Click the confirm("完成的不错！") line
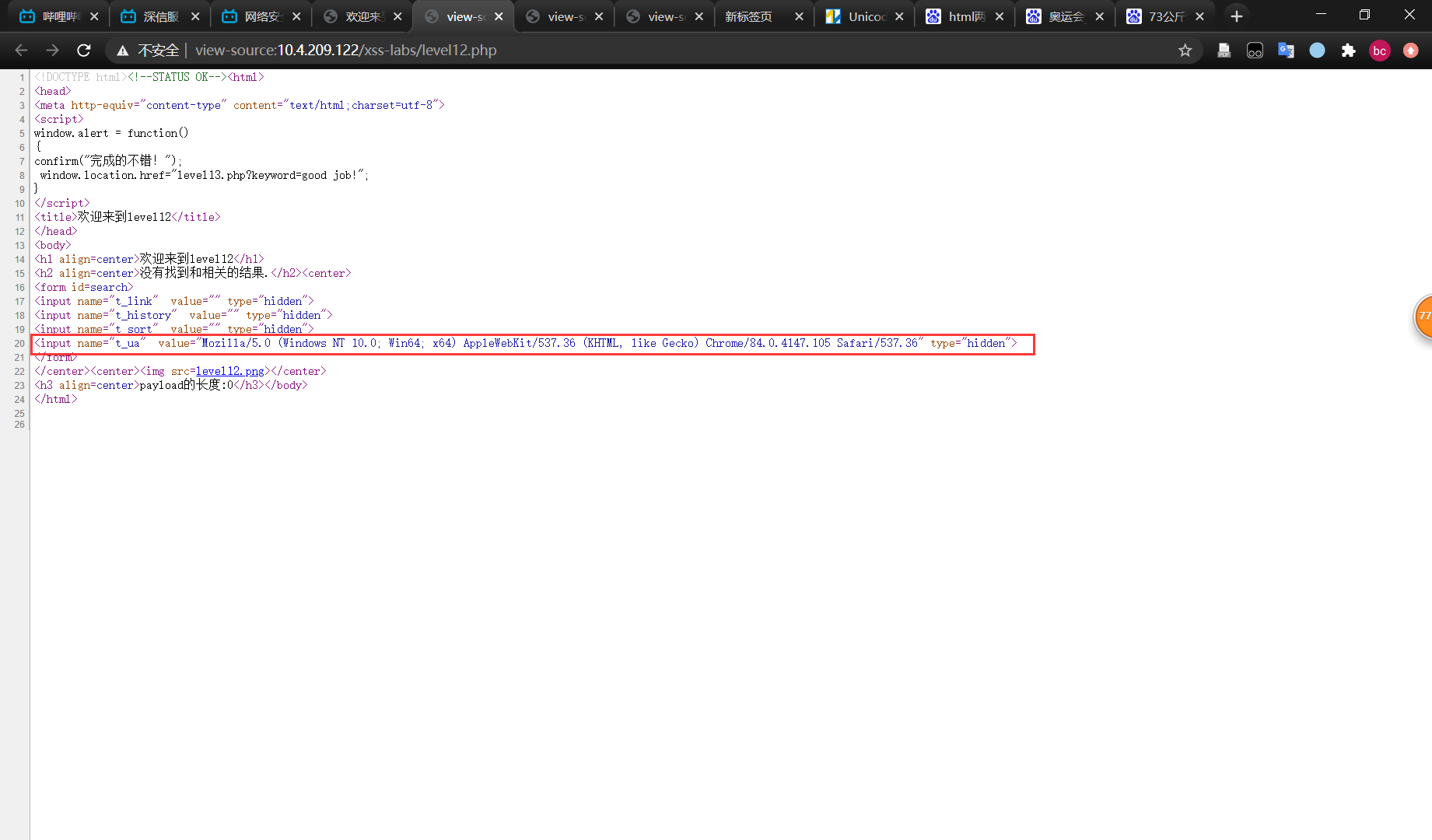The image size is (1432, 840). coord(108,161)
